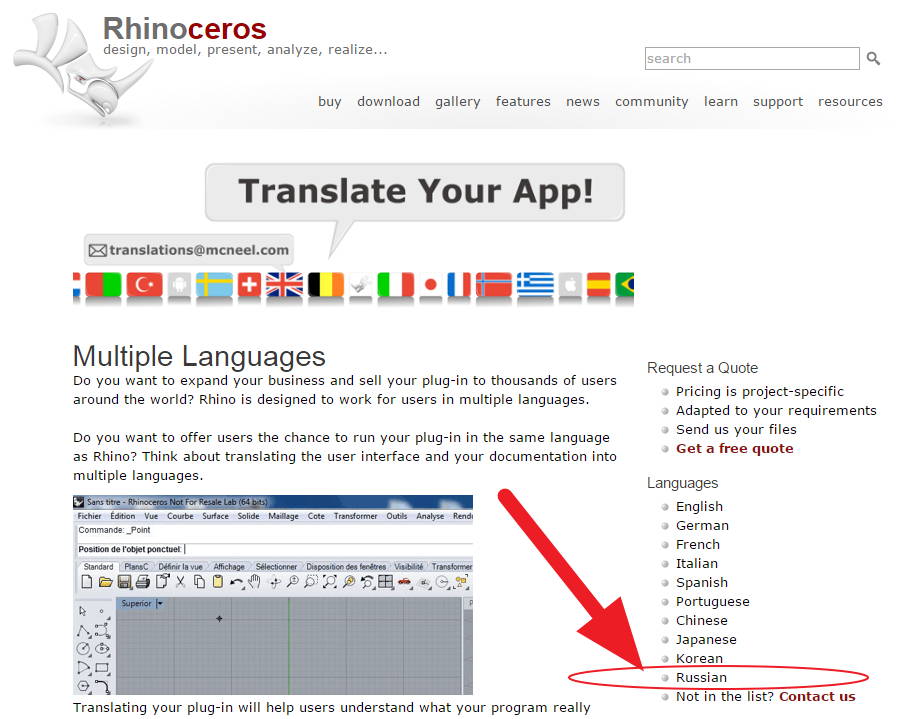
Task: Click Send us your files text
Action: tap(736, 430)
